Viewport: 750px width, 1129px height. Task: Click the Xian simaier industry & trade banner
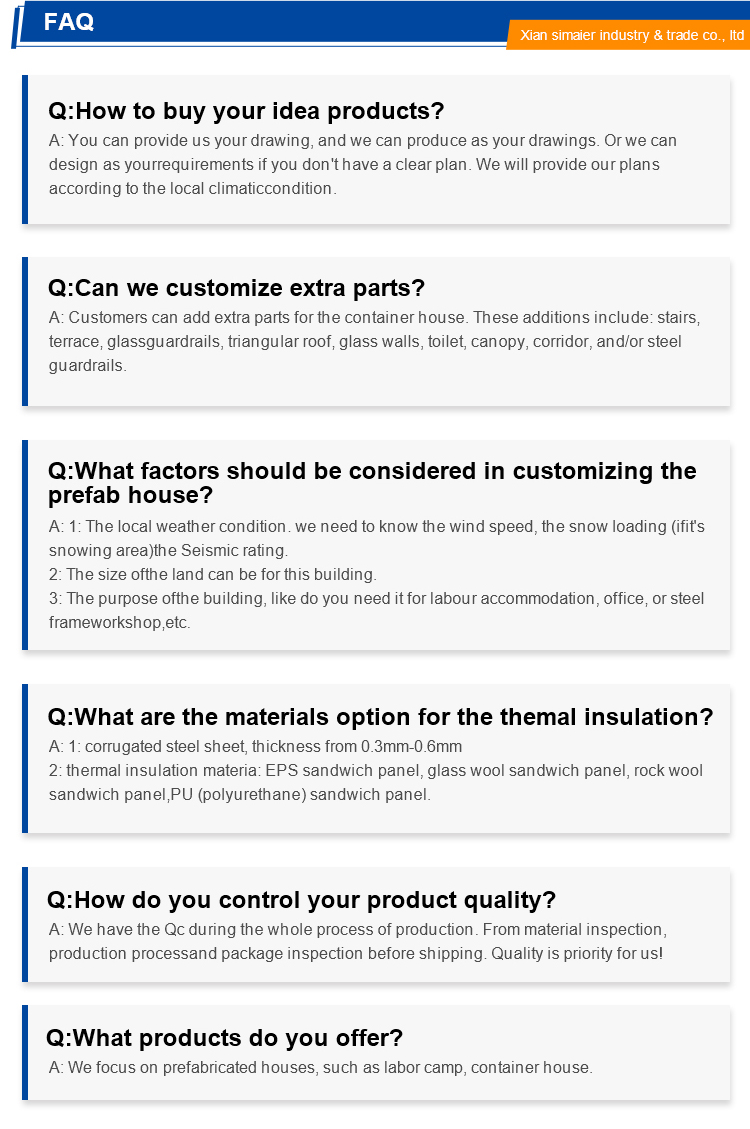(630, 35)
